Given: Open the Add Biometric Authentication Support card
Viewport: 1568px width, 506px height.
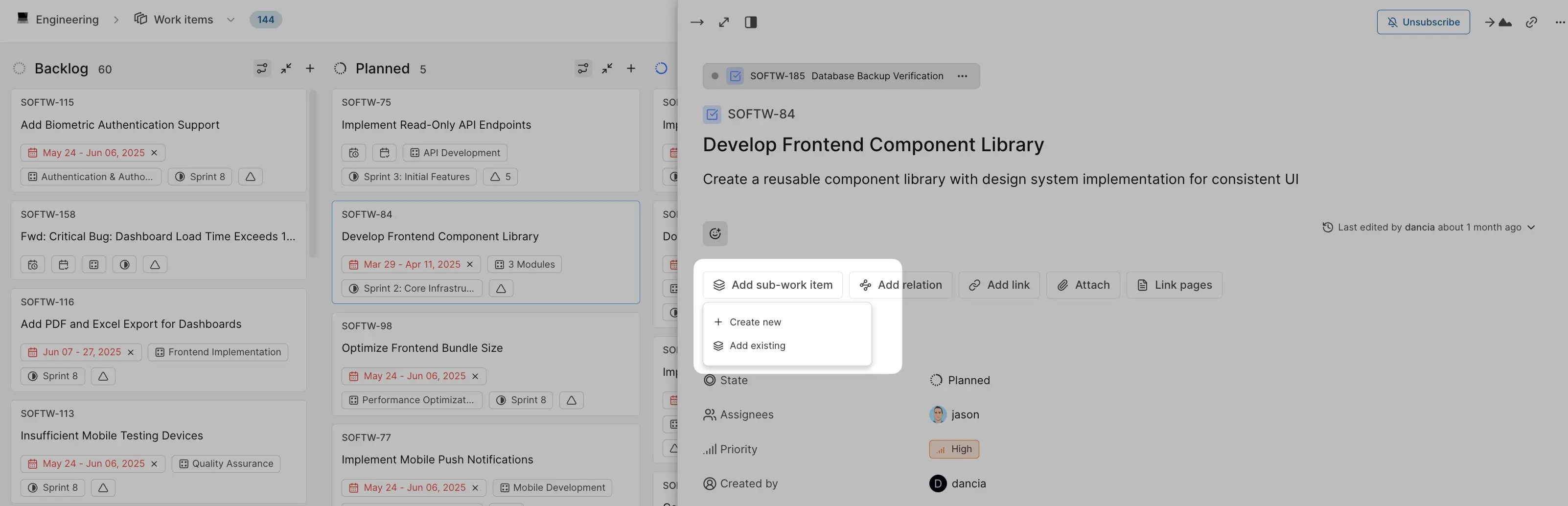Looking at the screenshot, I should pyautogui.click(x=158, y=140).
